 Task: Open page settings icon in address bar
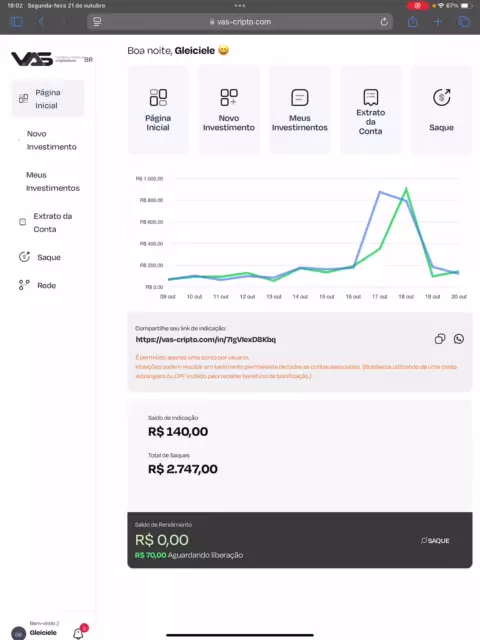[97, 22]
